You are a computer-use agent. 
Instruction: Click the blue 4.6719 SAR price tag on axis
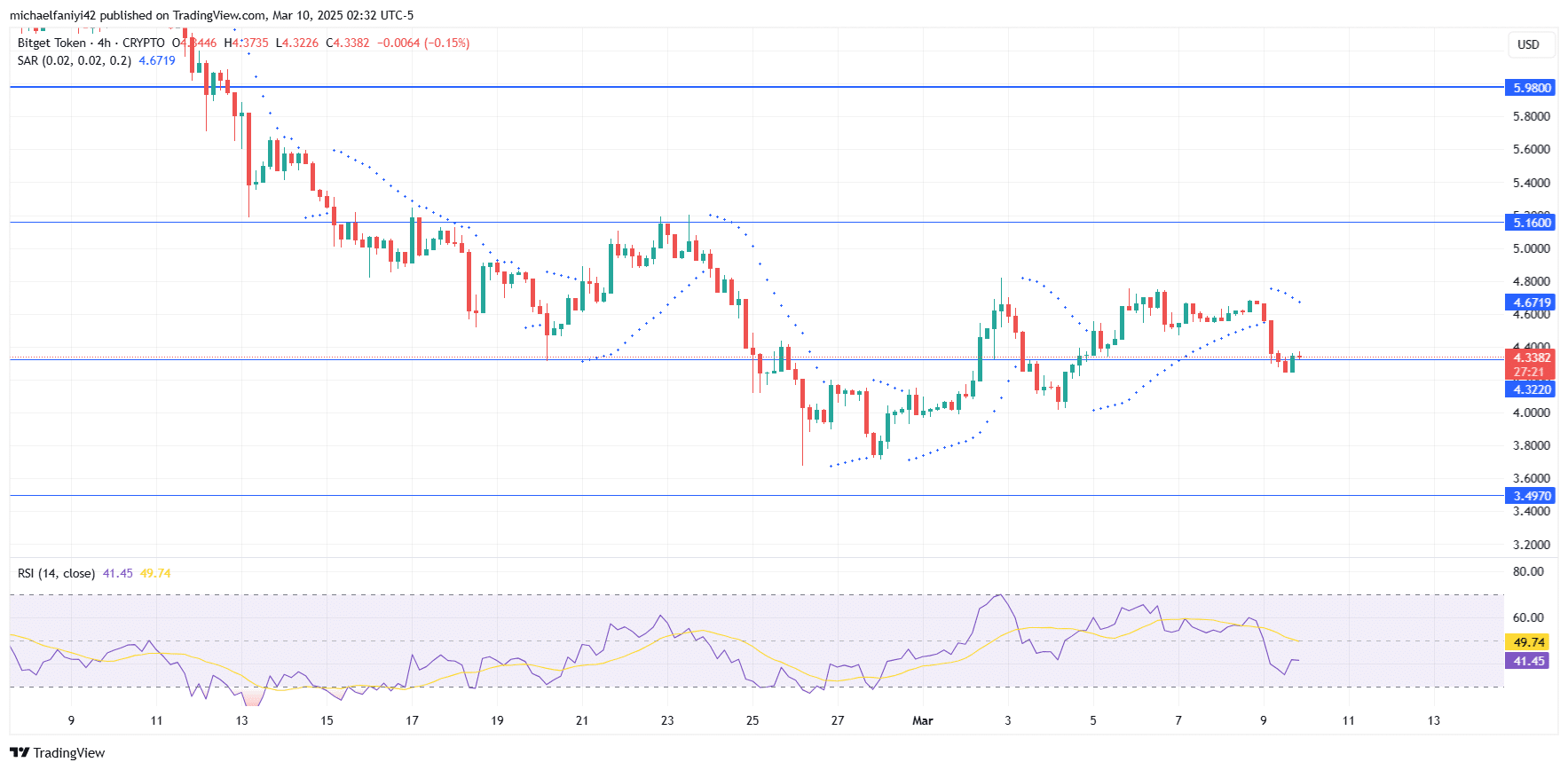point(1531,302)
